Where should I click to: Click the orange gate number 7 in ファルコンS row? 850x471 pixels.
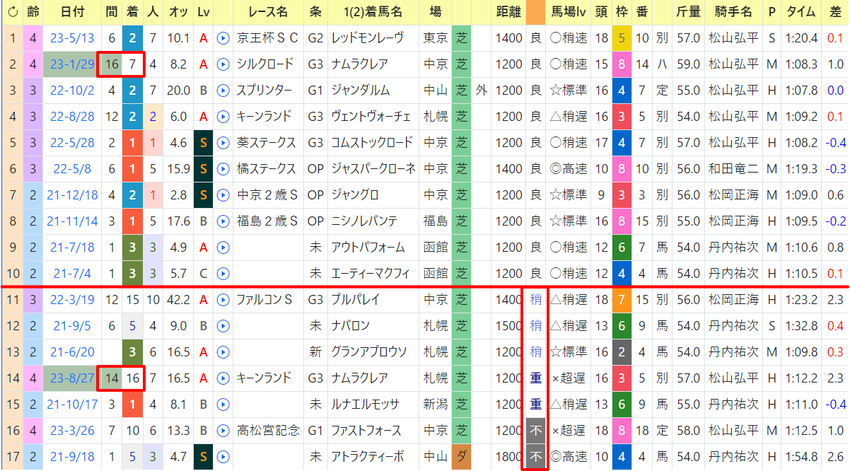[x=621, y=300]
